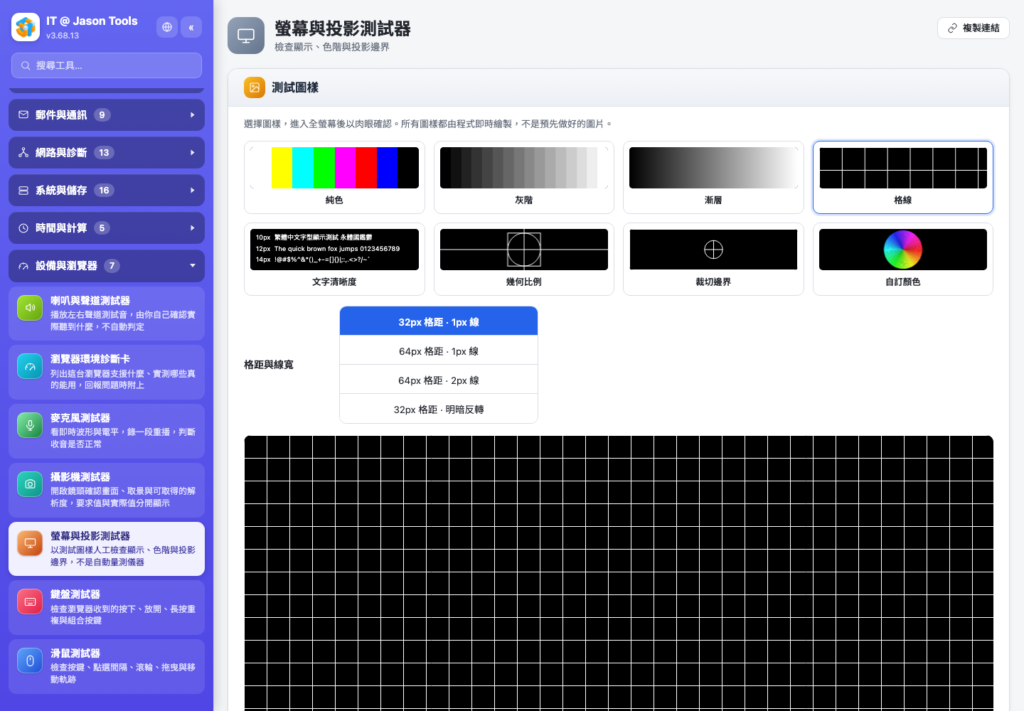The image size is (1024, 711).
Task: Click the IT @ Jason Tools logo icon
Action: coord(25,27)
